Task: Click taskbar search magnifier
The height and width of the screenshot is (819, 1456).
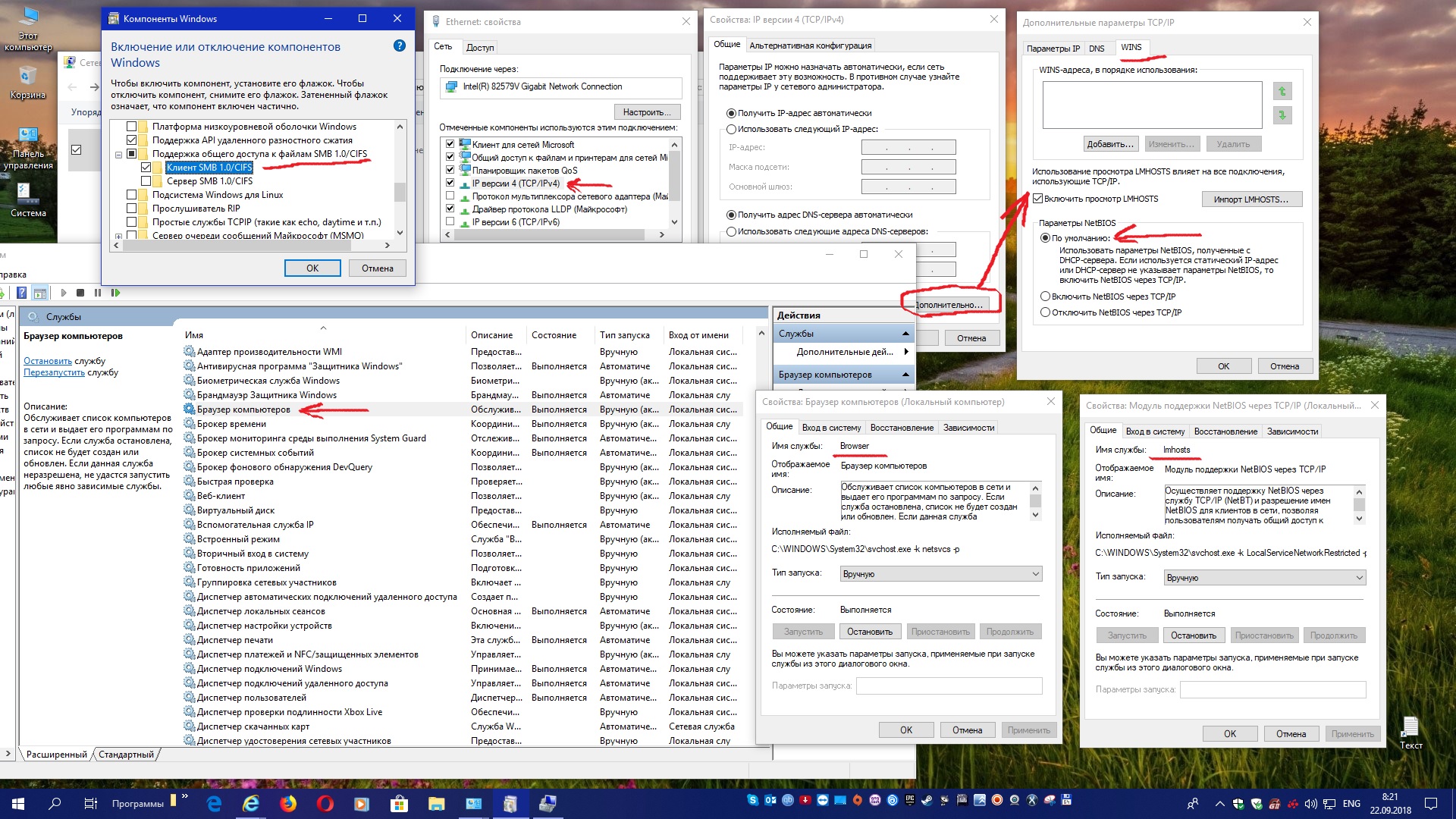Action: click(x=55, y=804)
